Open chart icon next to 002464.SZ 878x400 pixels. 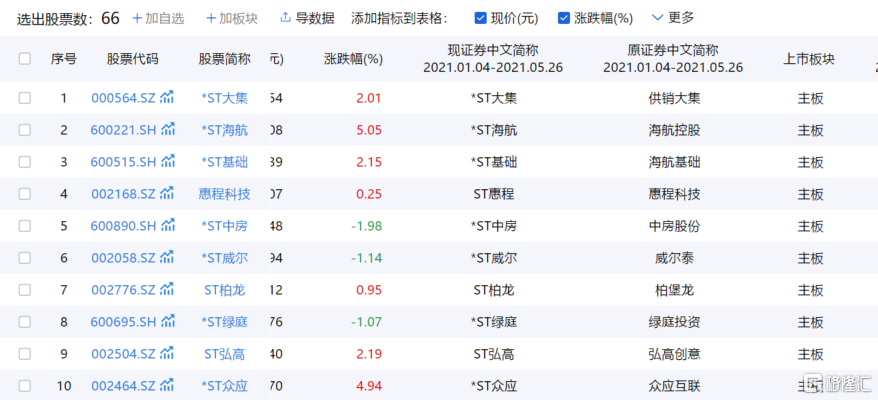(167, 385)
